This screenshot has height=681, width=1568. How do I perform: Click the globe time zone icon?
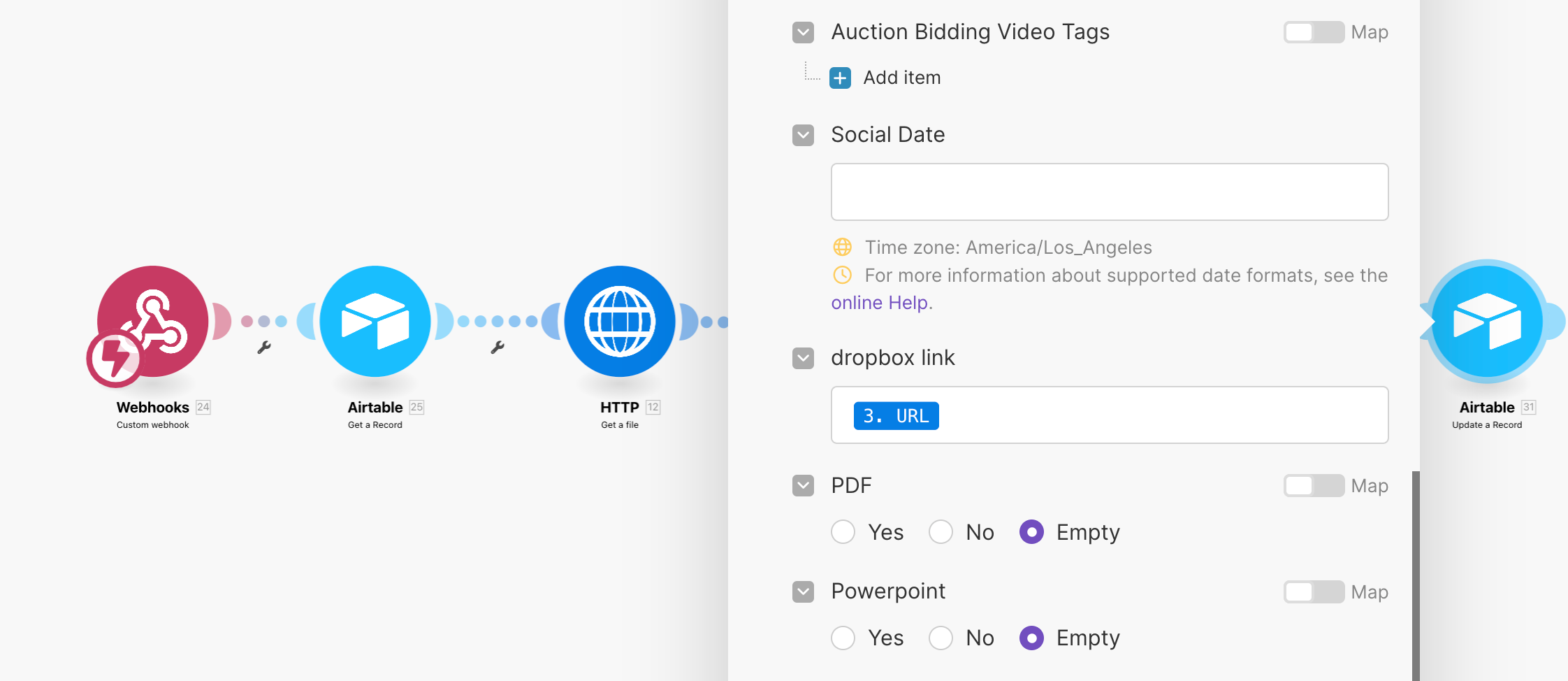coord(843,247)
